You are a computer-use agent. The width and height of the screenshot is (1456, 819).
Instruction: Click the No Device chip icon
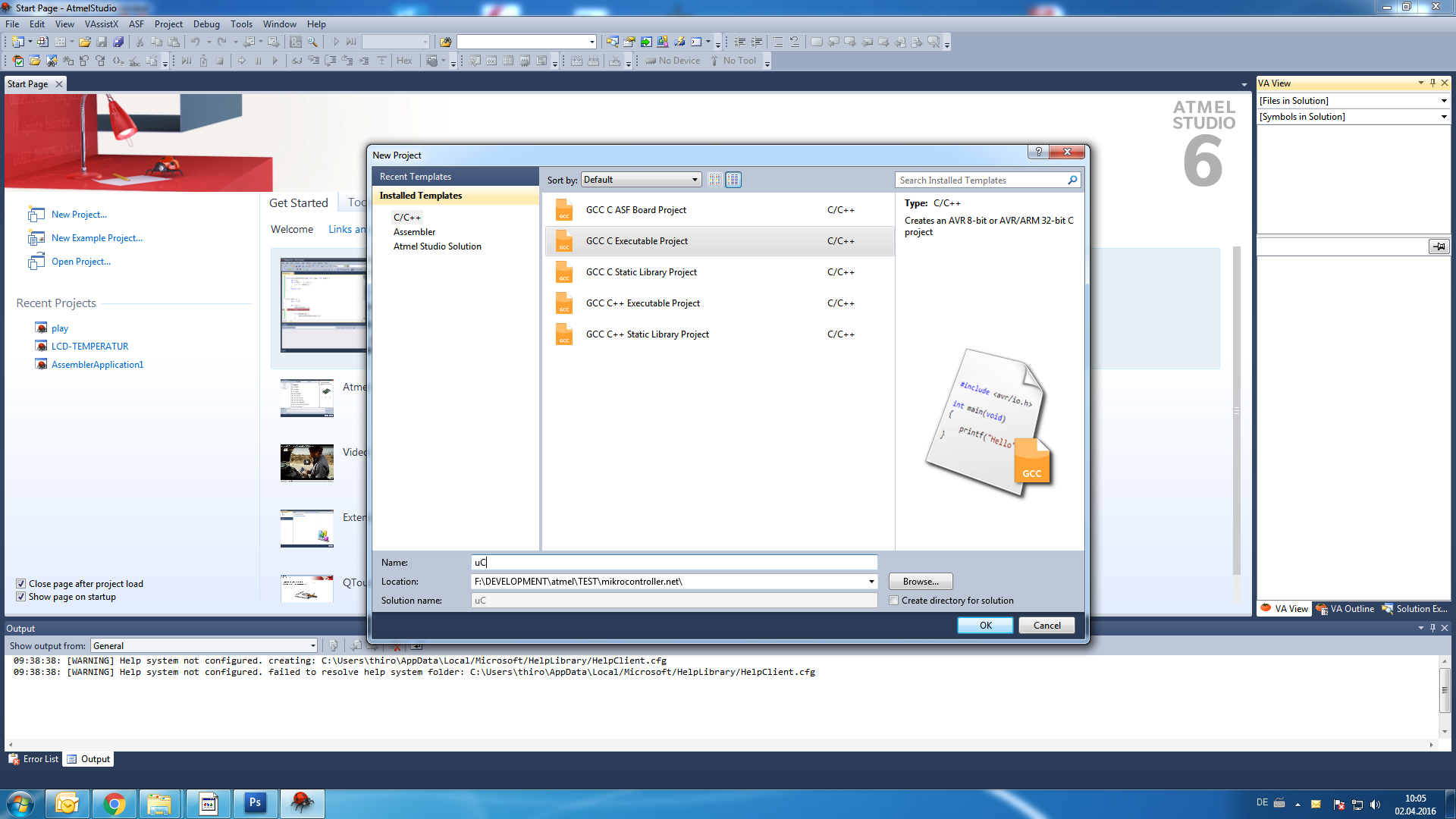coord(651,61)
